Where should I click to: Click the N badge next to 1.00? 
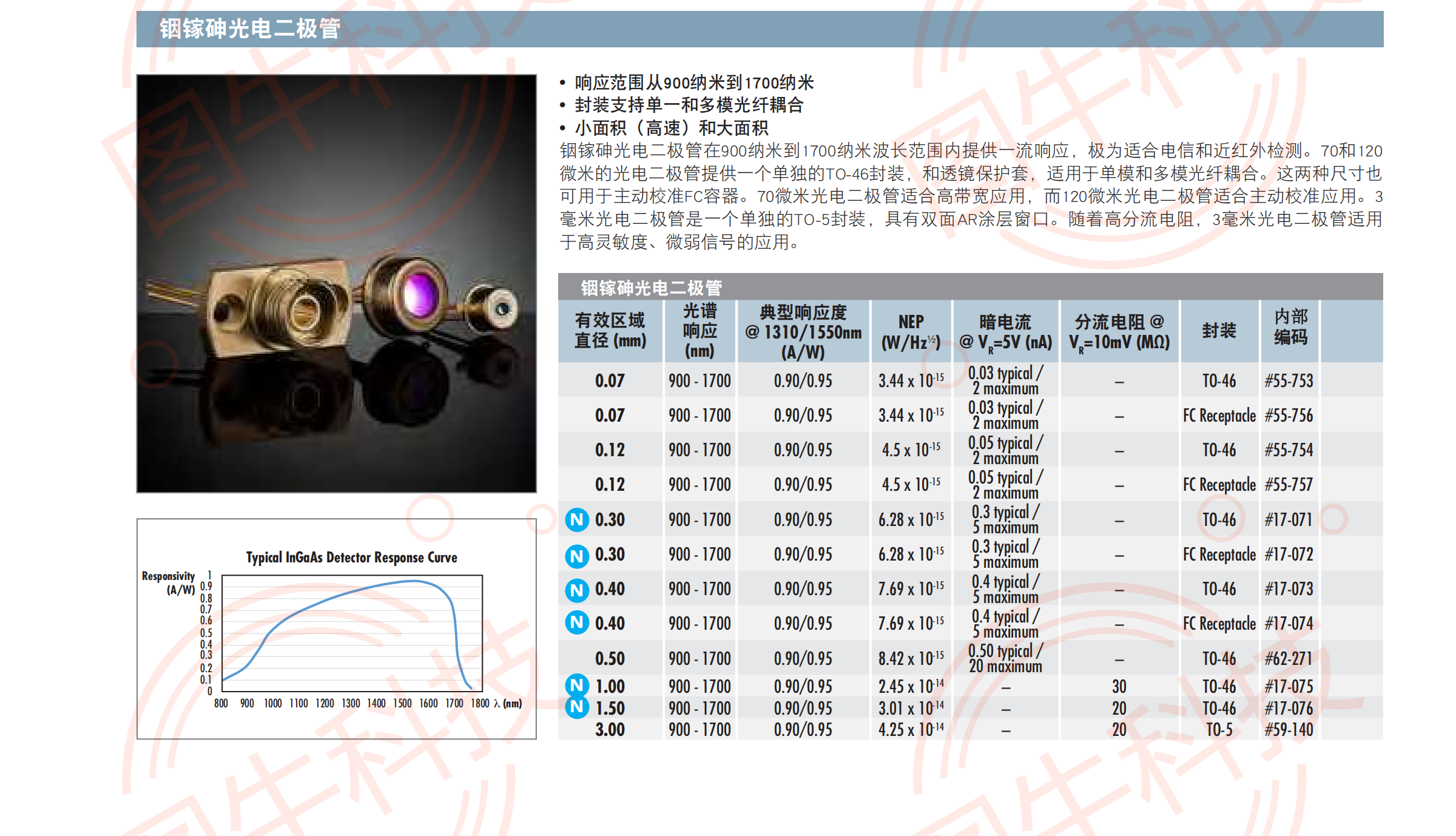tap(577, 685)
